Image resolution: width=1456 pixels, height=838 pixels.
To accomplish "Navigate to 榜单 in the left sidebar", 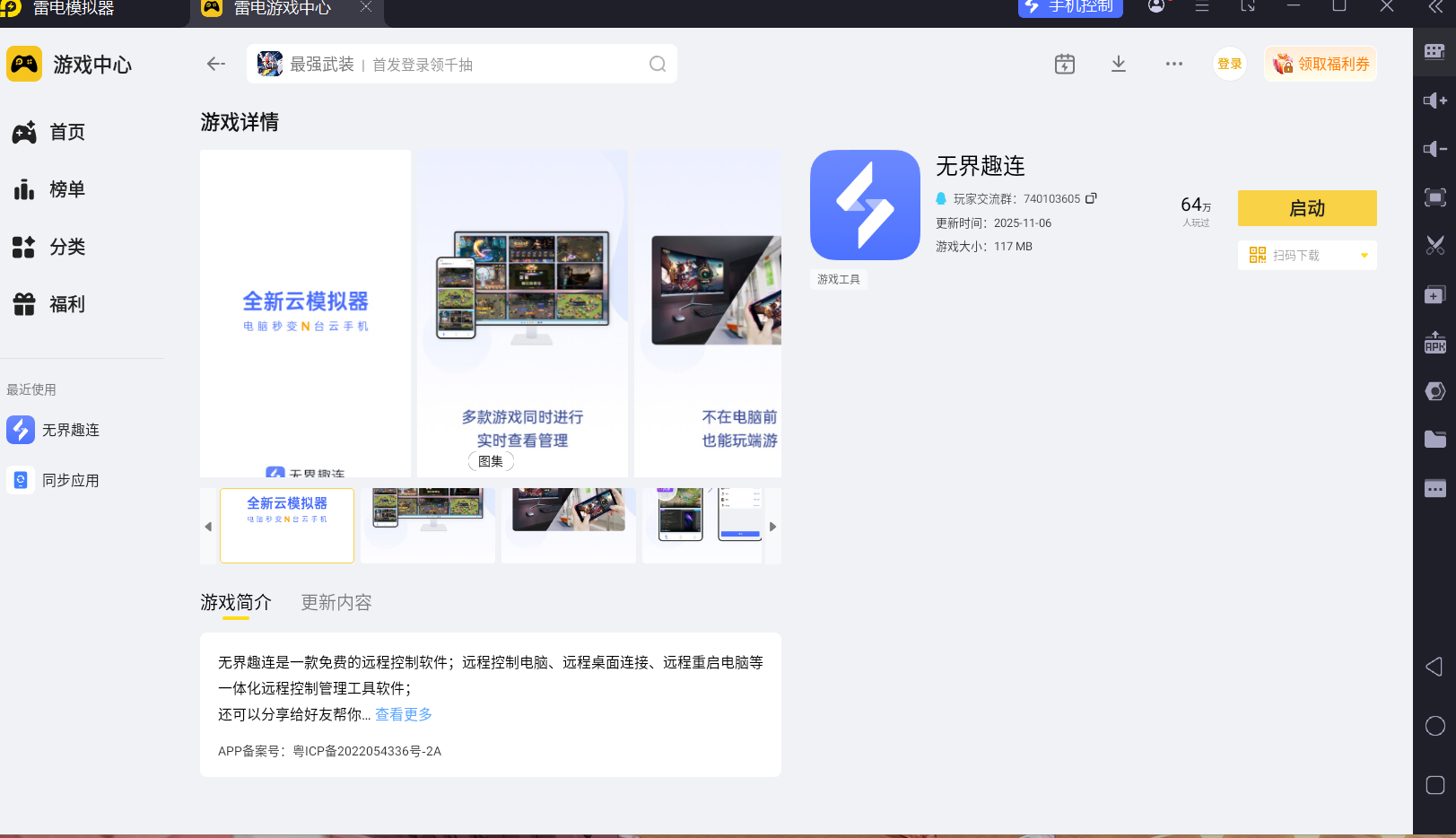I will [65, 189].
